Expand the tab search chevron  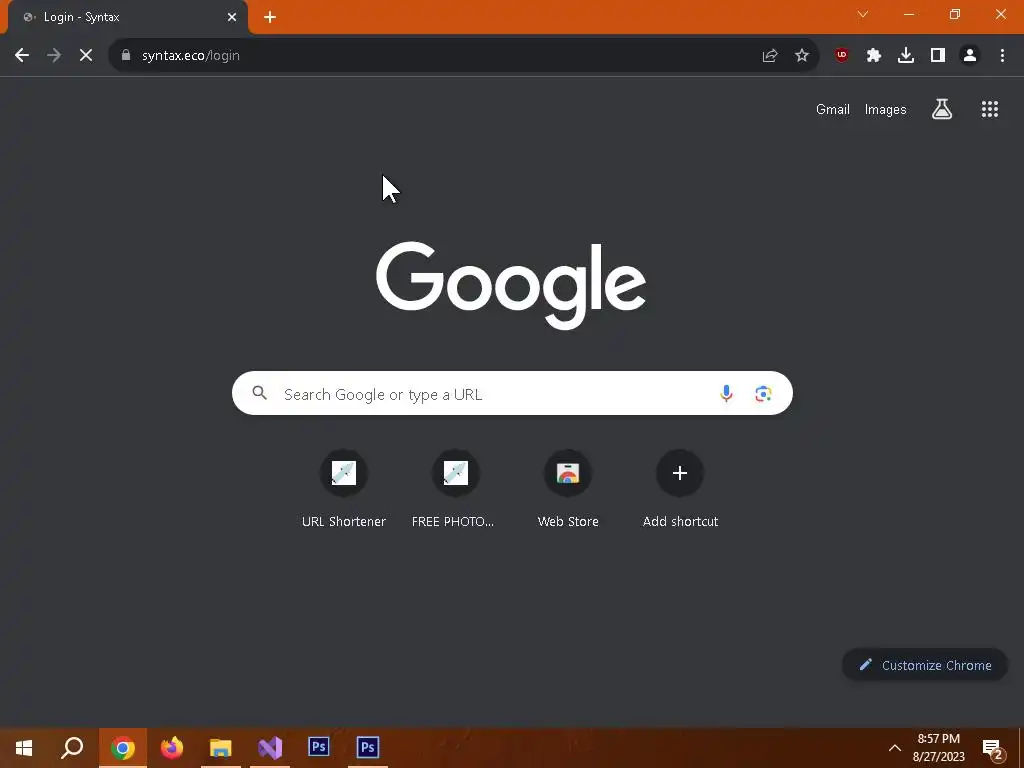[x=863, y=14]
